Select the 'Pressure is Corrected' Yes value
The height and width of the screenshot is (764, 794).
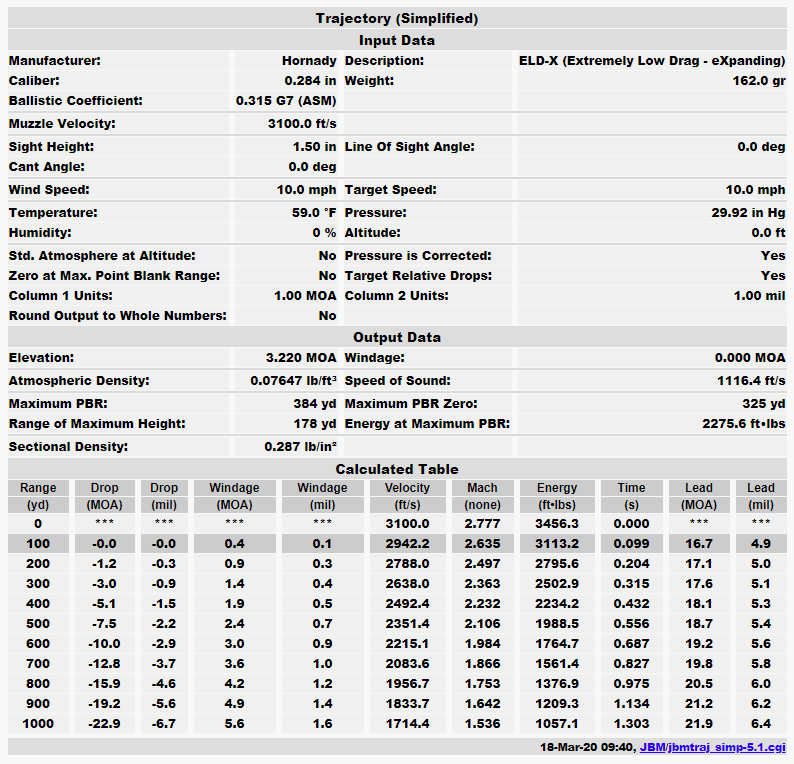pyautogui.click(x=773, y=256)
